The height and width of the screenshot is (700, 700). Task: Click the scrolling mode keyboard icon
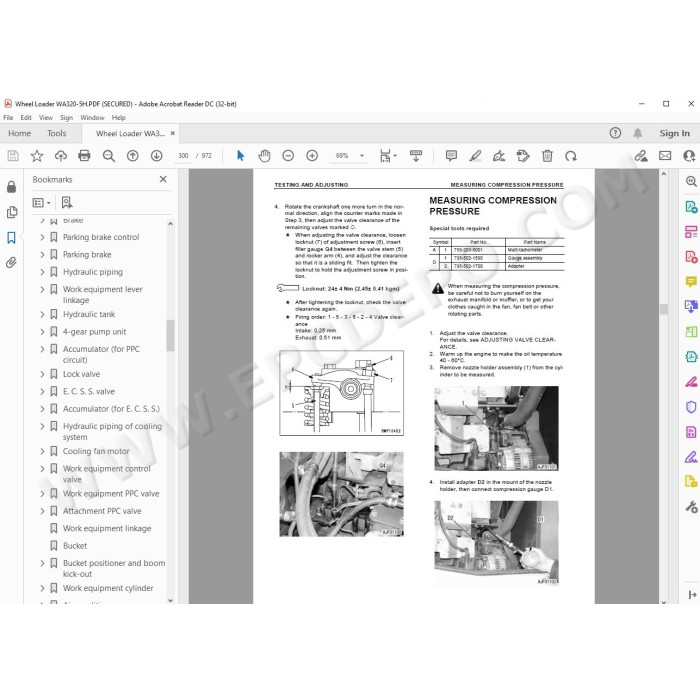416,156
